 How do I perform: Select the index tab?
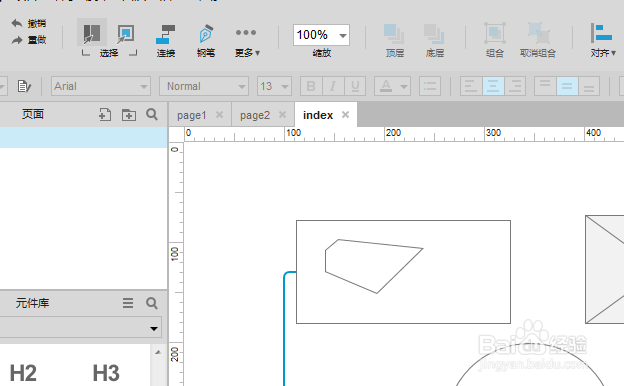pyautogui.click(x=318, y=115)
